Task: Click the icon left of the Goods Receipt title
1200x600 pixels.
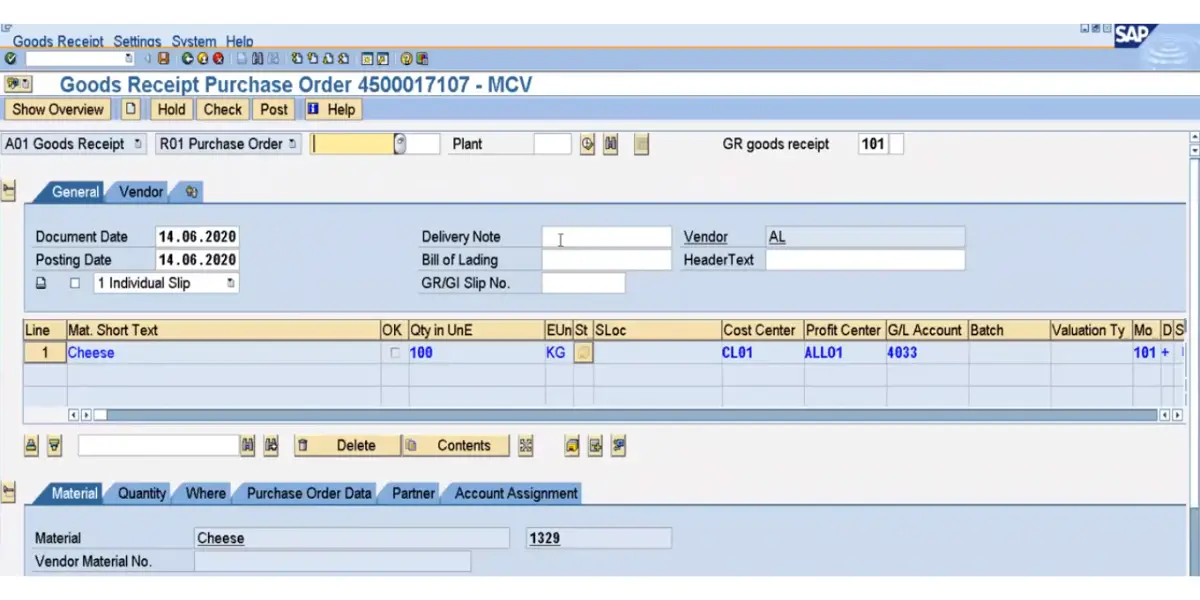Action: coord(18,84)
